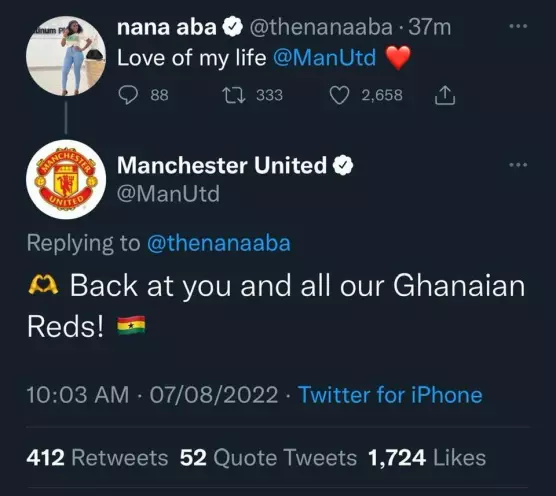Click the @ManUtd handle under the display name
The width and height of the screenshot is (556, 496).
tap(168, 194)
